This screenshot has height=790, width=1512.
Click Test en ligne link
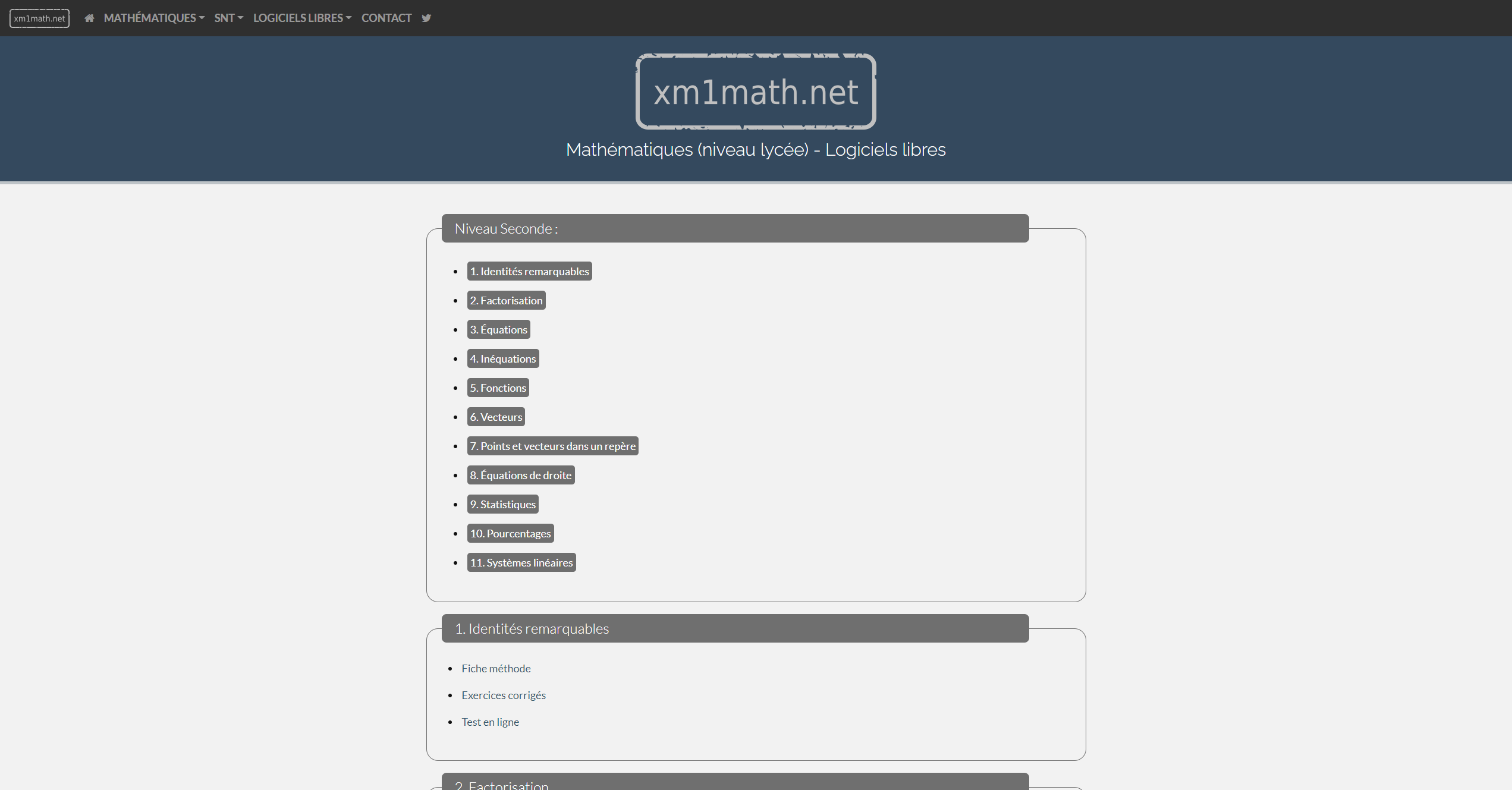coord(491,720)
